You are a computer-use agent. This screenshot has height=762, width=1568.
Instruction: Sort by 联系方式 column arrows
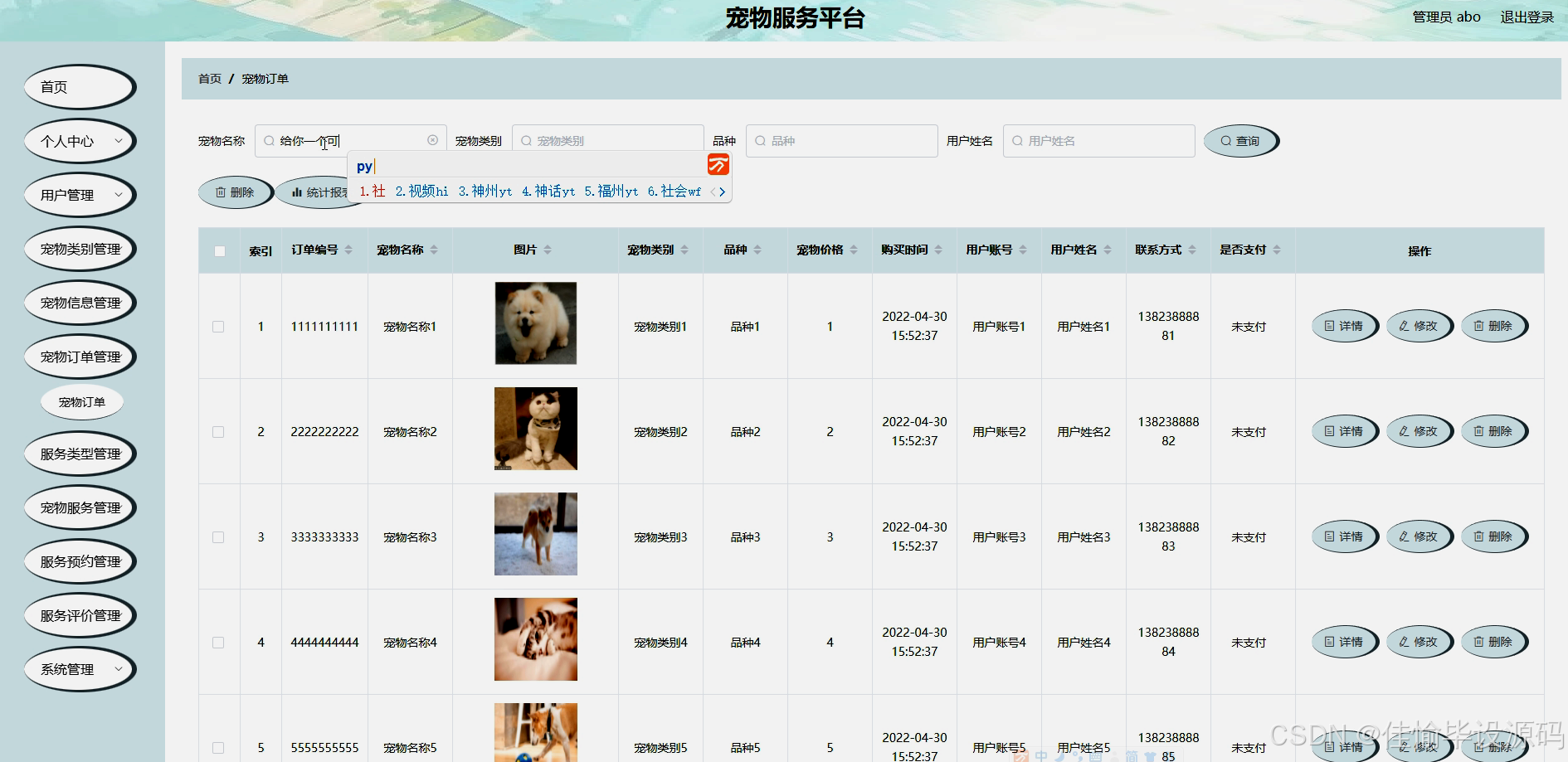1192,250
